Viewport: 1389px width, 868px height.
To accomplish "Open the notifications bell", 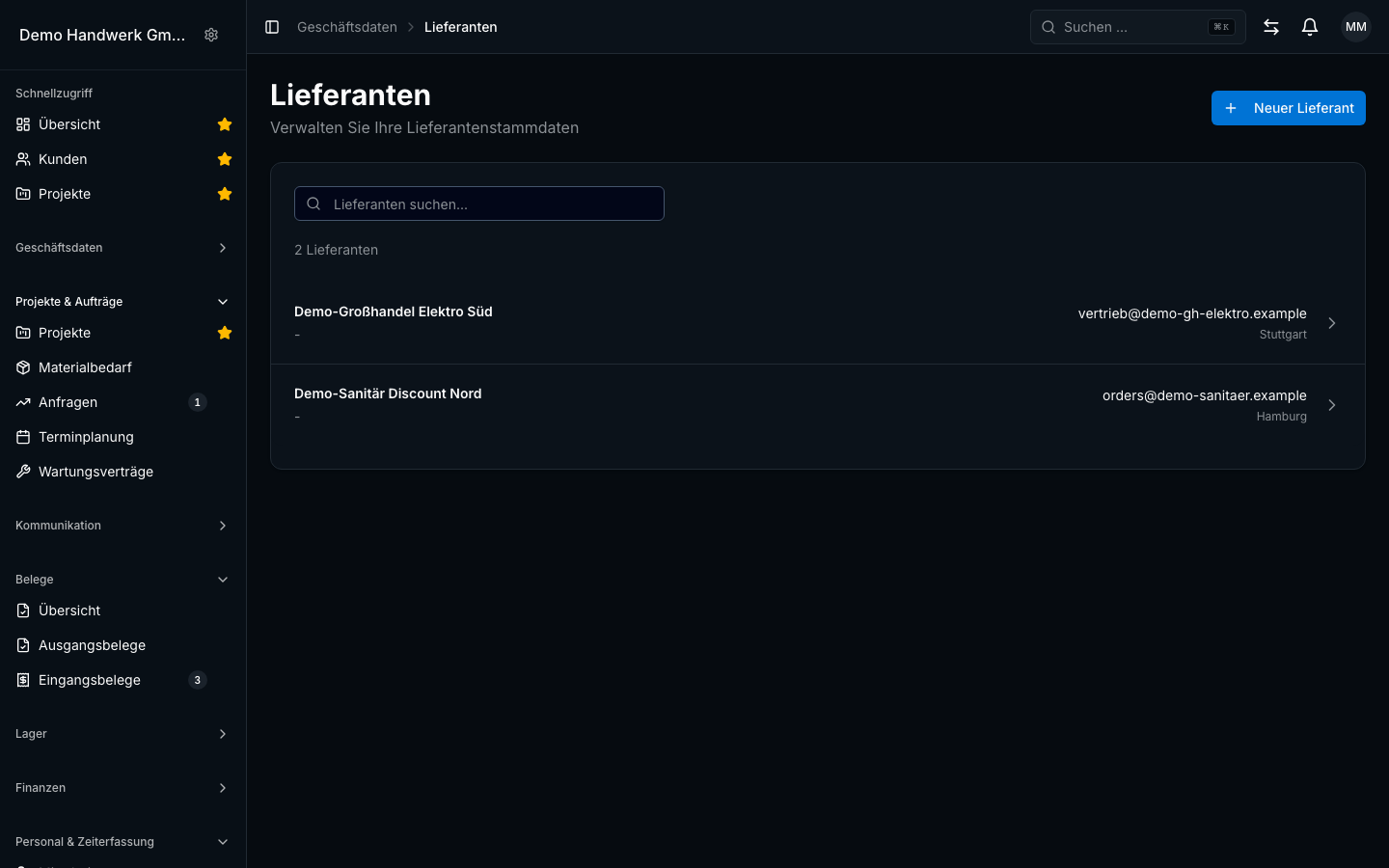I will [1310, 27].
